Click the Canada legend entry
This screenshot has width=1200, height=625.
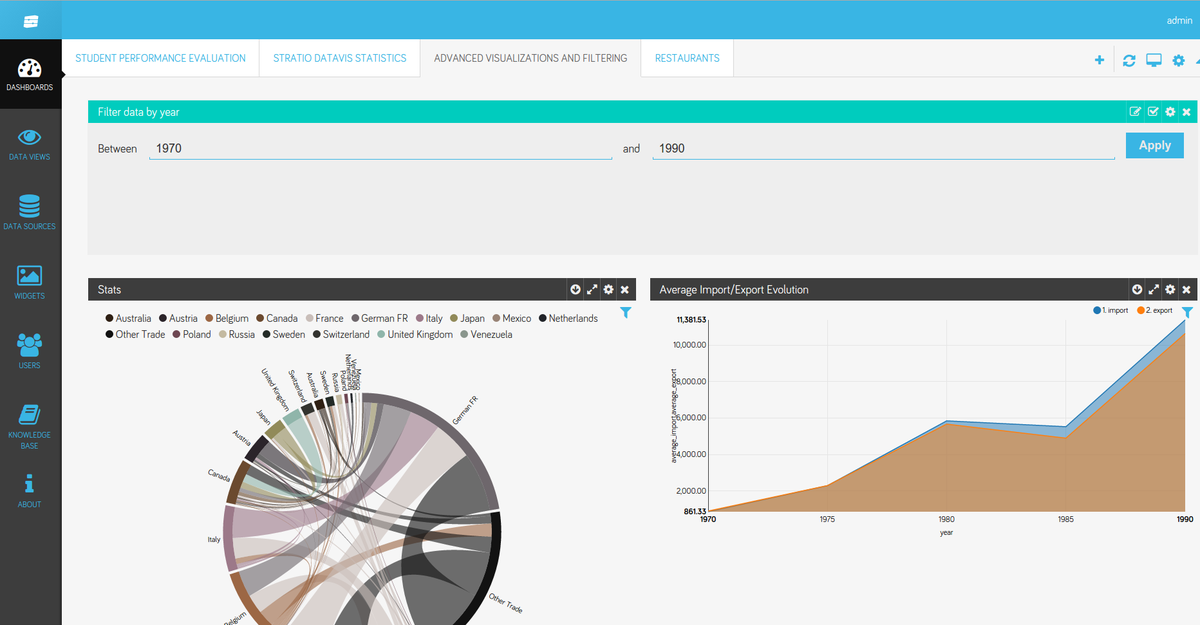click(x=277, y=318)
